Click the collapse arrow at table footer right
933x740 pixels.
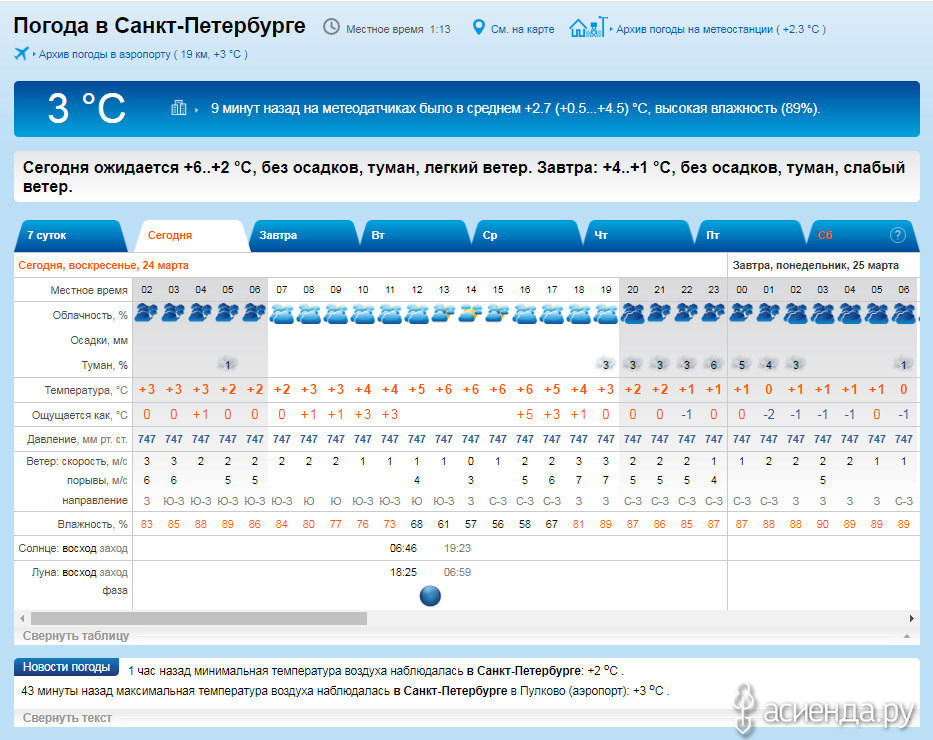point(907,636)
